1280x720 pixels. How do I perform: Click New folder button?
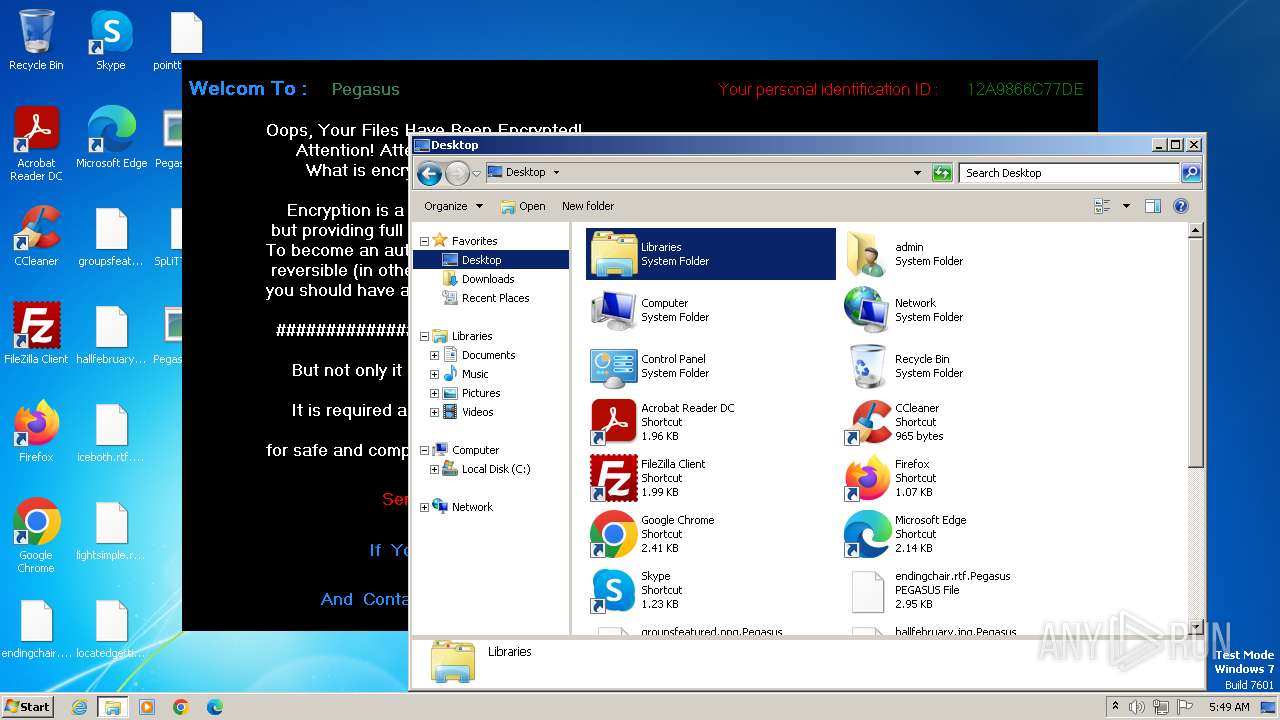[588, 206]
